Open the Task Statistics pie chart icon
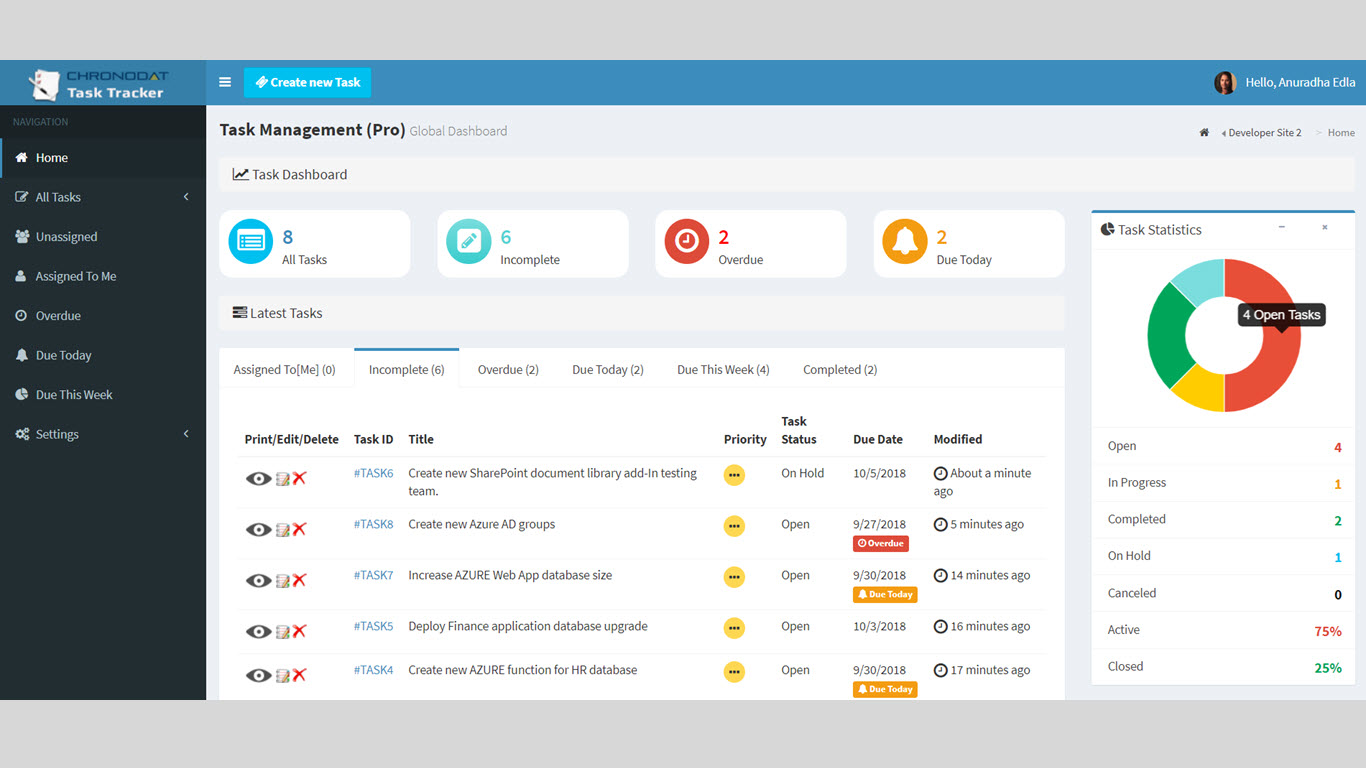 [1106, 229]
